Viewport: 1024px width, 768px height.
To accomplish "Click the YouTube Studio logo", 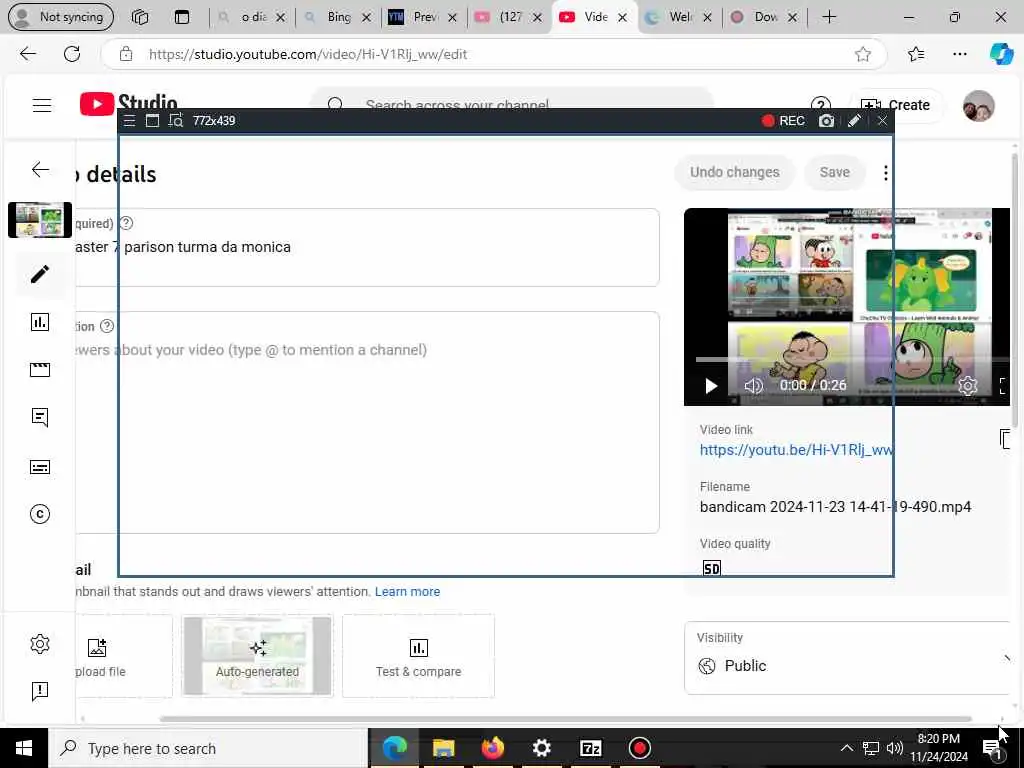I will pos(129,103).
